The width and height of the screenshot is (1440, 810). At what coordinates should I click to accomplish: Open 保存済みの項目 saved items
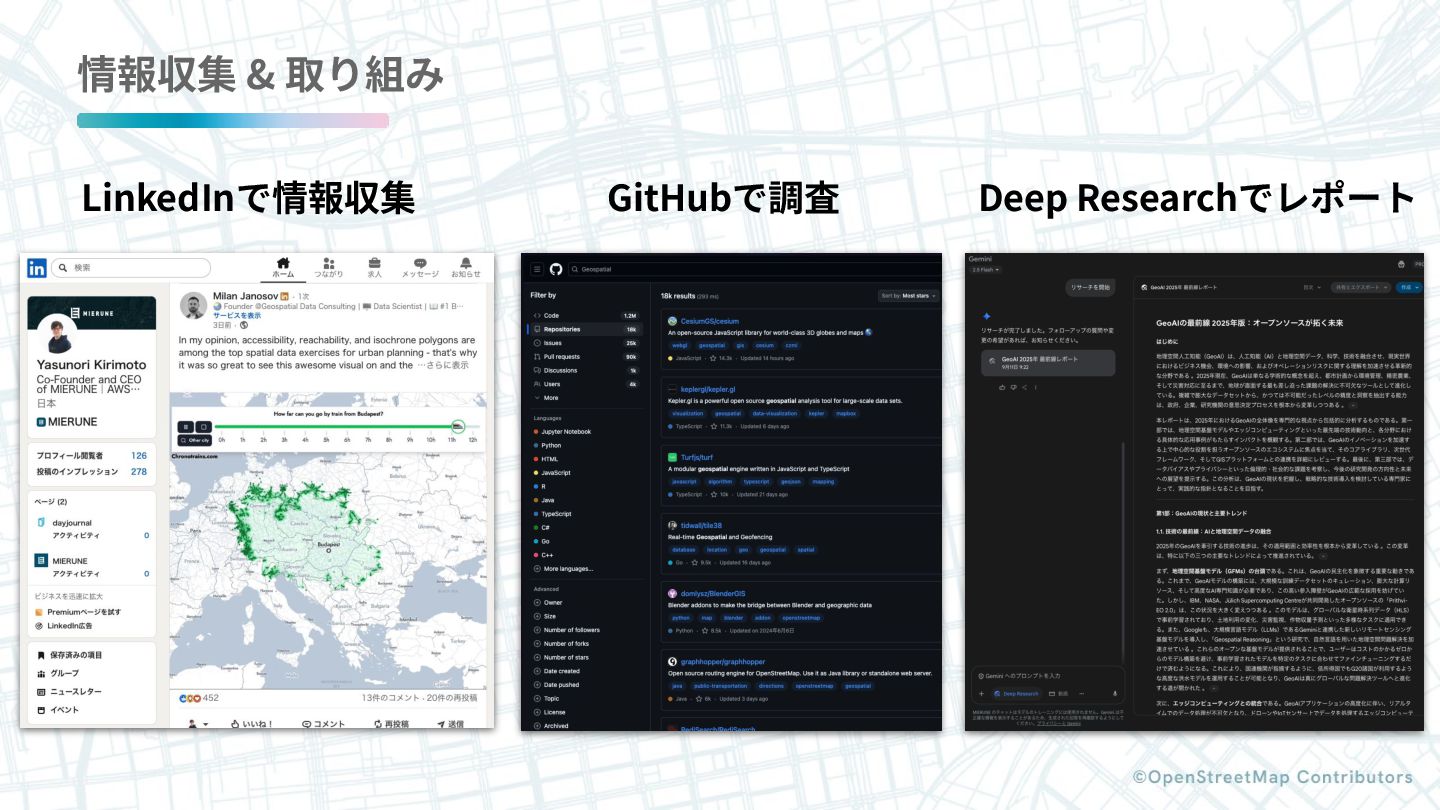point(69,655)
